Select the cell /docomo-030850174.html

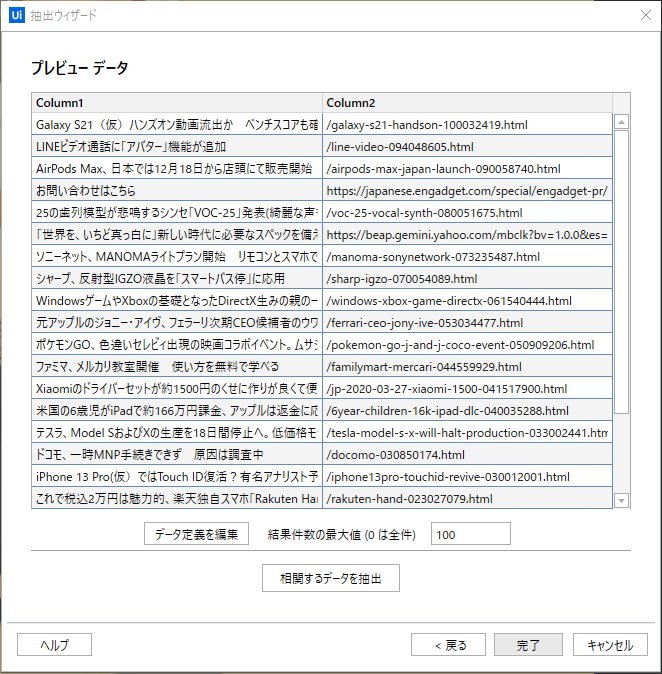(467, 454)
